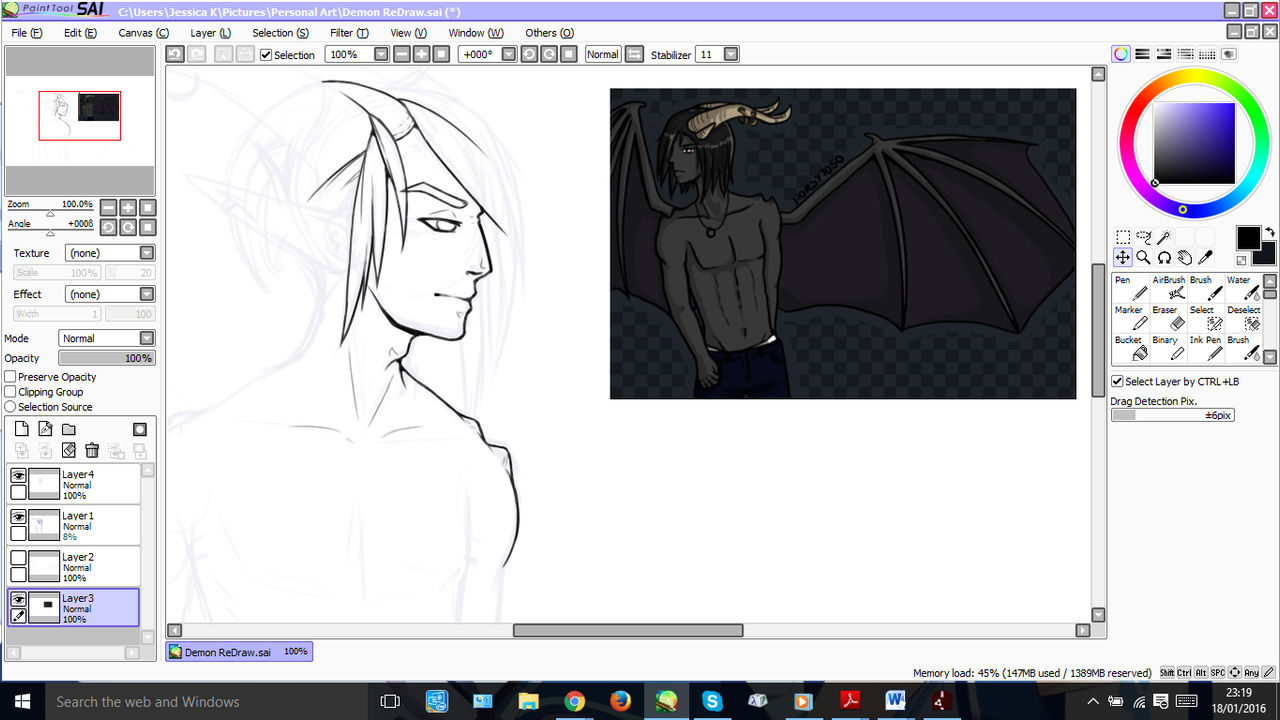Click zoom out minus button in toolbar

[x=402, y=54]
